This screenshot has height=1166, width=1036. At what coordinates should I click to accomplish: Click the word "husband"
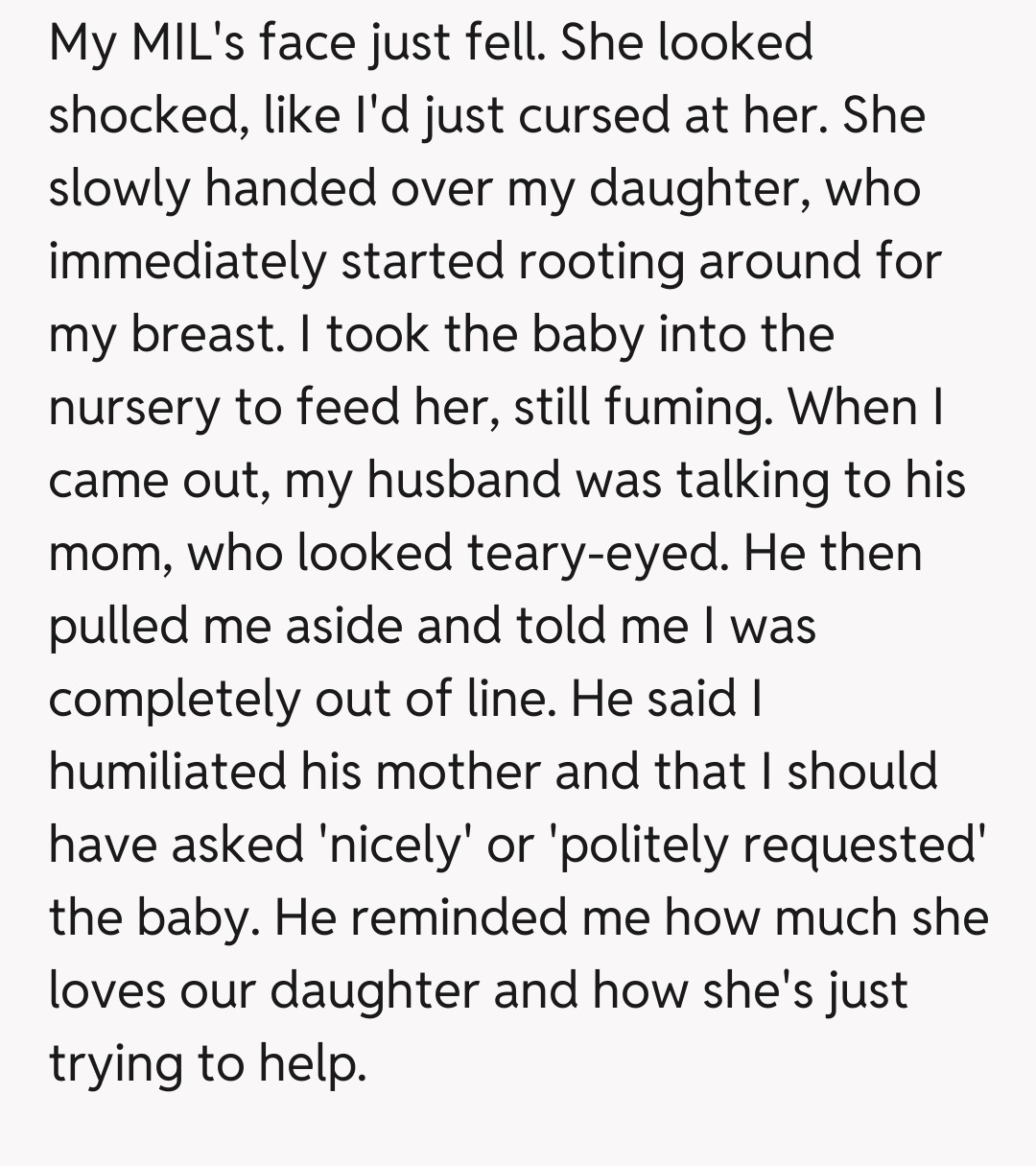point(463,480)
